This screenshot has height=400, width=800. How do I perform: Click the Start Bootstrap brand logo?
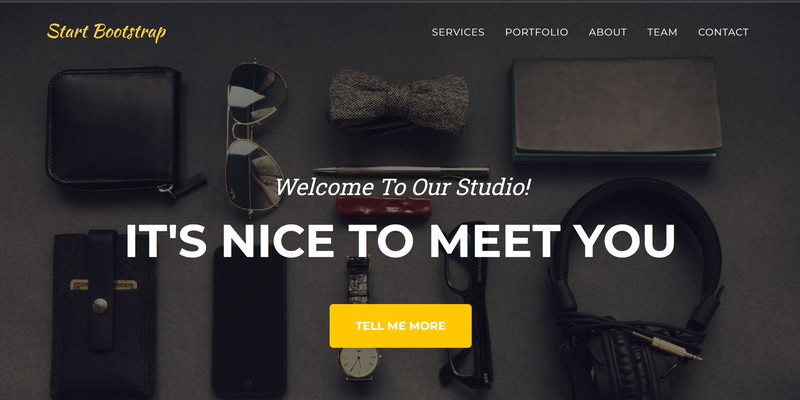pyautogui.click(x=106, y=32)
